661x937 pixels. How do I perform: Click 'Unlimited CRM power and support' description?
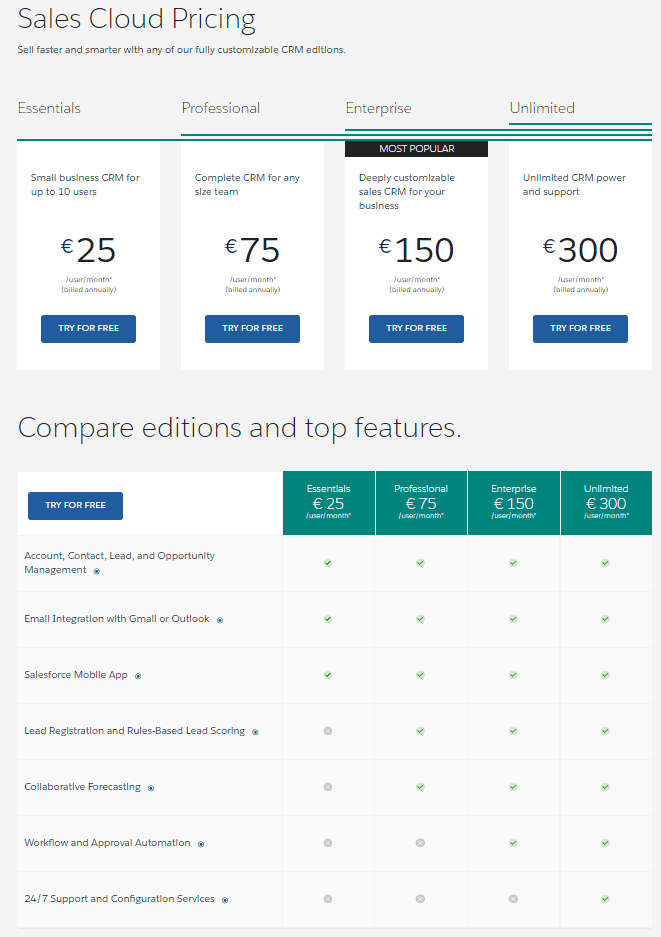[574, 185]
